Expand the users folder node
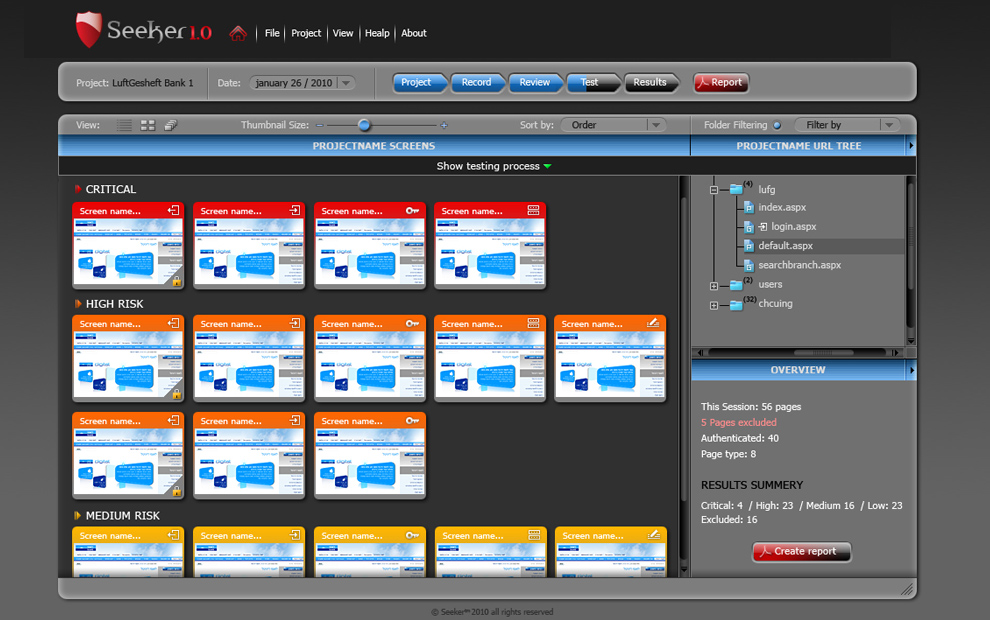The width and height of the screenshot is (990, 620). click(714, 285)
